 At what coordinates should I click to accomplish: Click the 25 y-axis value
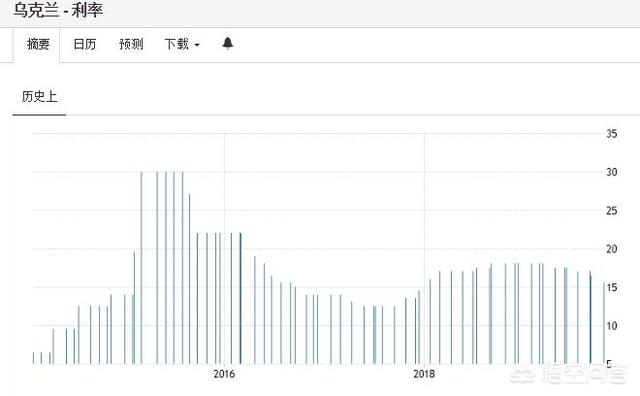pos(611,211)
